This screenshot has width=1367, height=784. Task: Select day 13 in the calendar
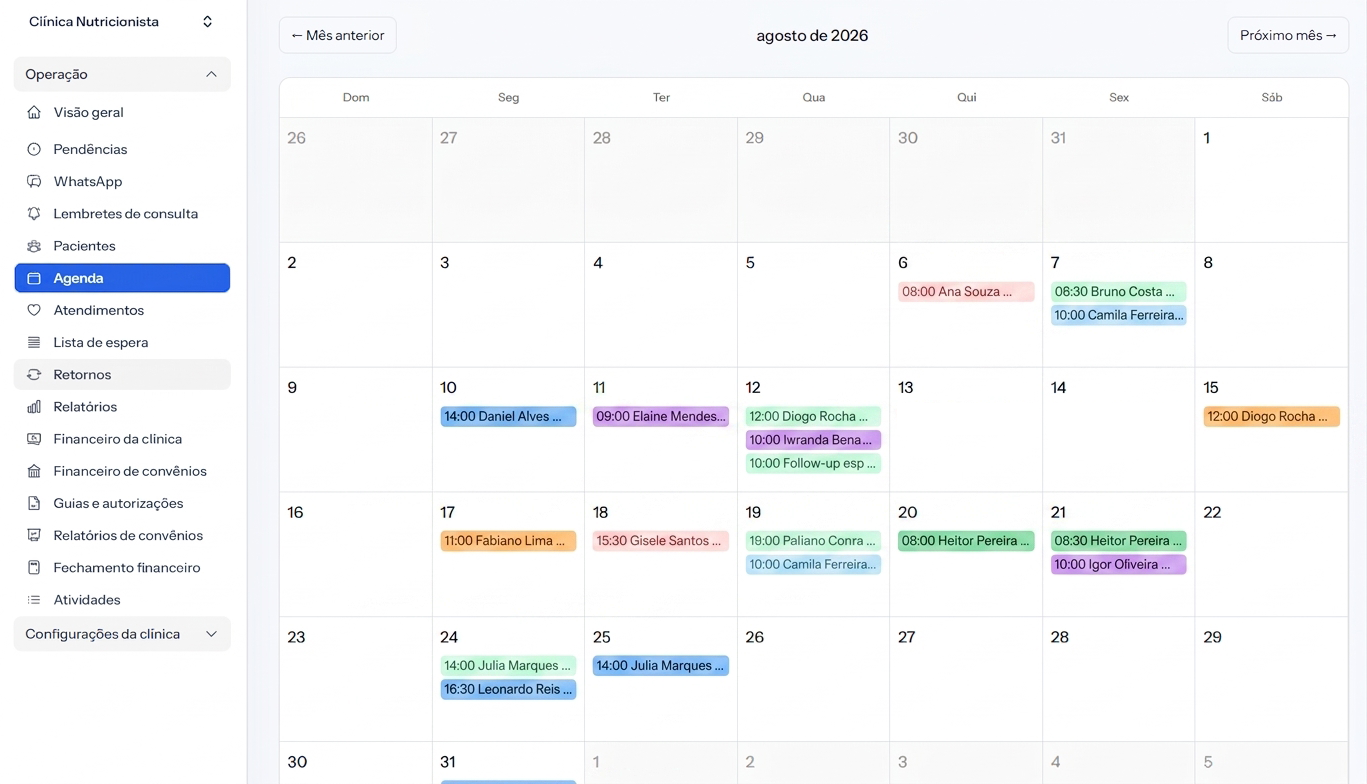[966, 430]
